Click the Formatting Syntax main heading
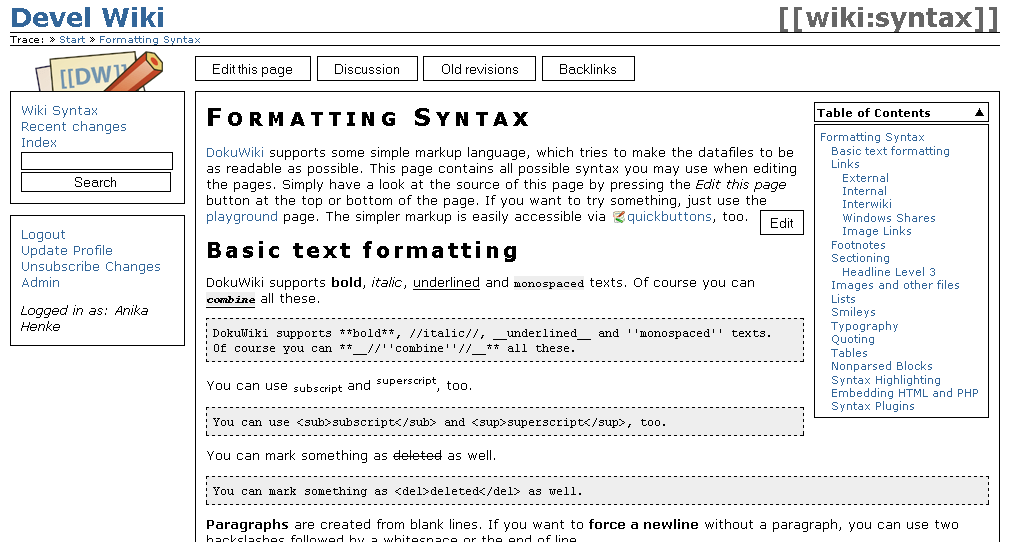1010x542 pixels. pos(368,119)
